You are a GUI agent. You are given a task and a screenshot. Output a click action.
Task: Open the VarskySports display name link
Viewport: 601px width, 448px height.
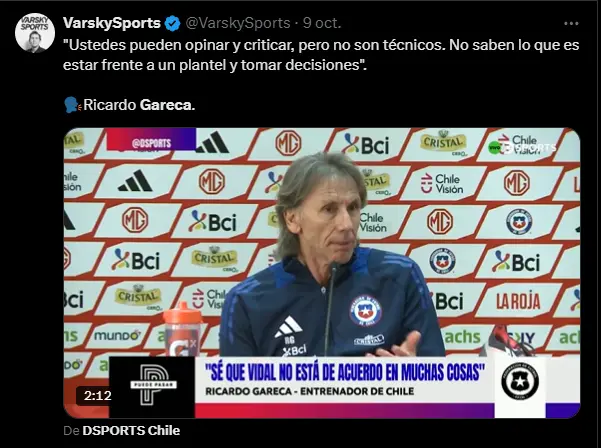(x=112, y=23)
